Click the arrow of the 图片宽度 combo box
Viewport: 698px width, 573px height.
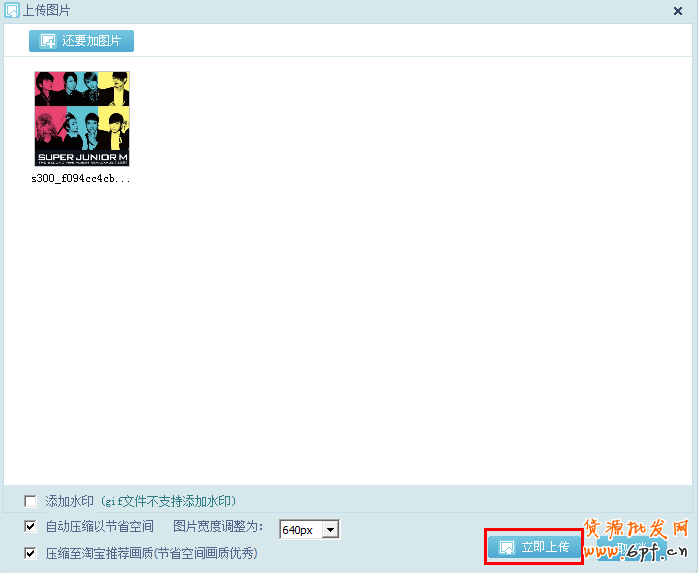[331, 529]
